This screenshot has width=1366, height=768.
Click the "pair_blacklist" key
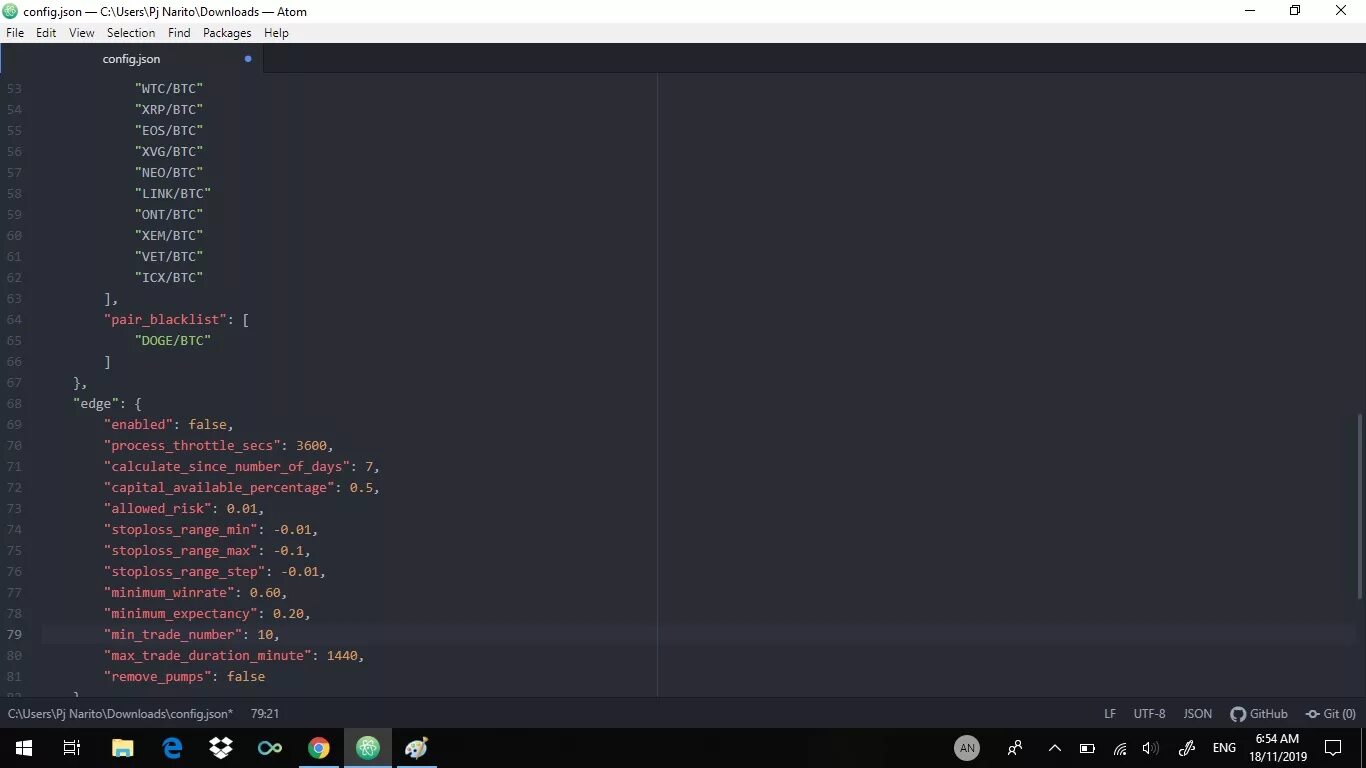click(x=165, y=320)
